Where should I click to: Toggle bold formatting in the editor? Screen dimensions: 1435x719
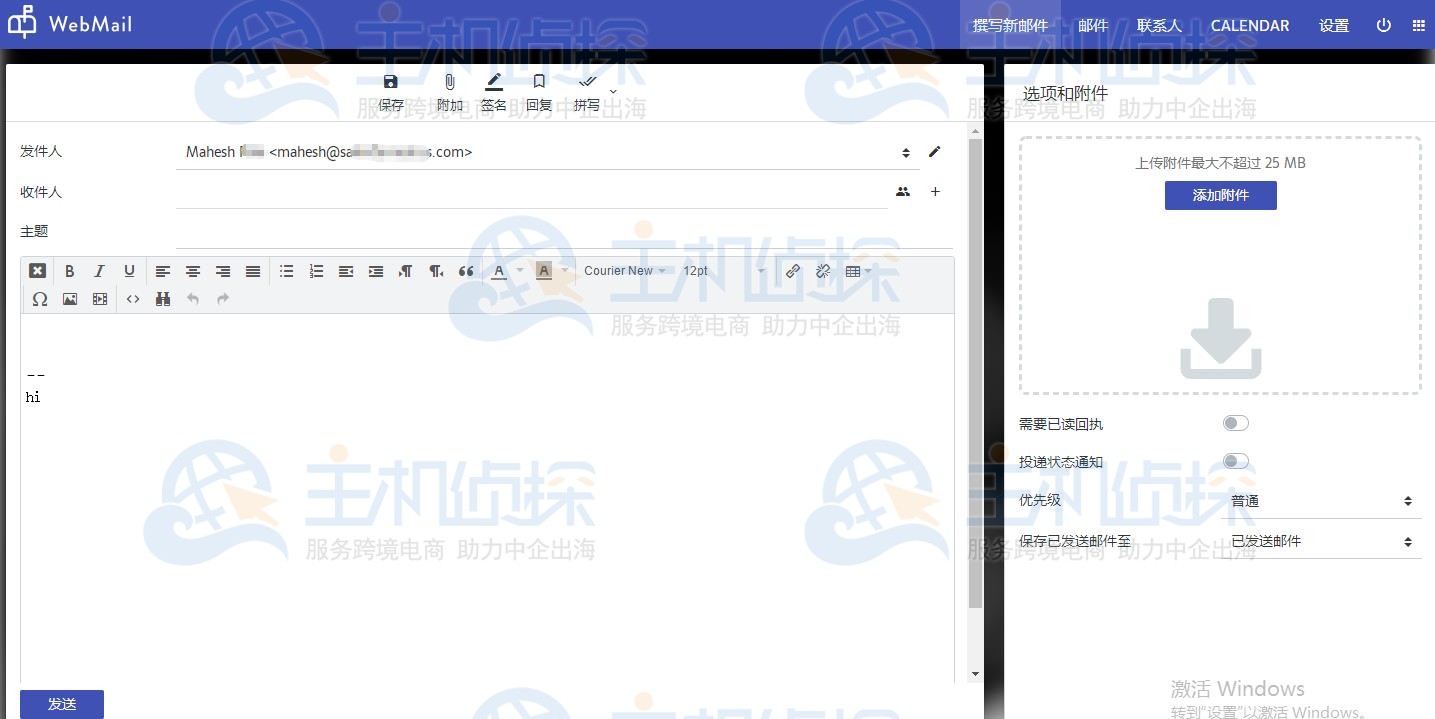[x=69, y=270]
